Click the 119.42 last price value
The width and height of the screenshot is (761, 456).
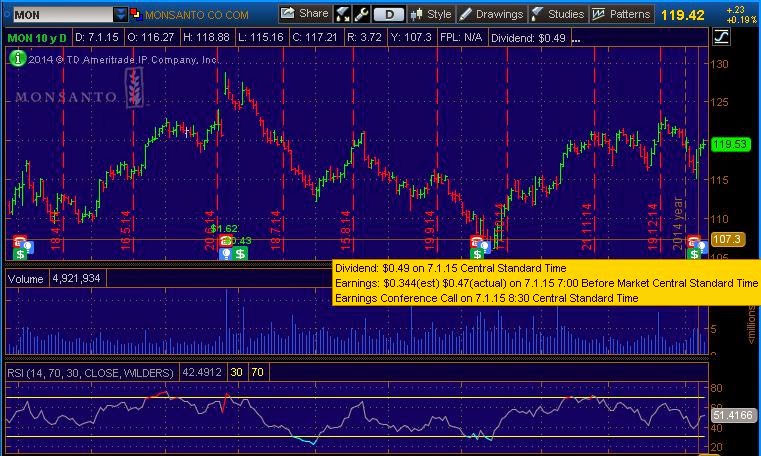coord(682,15)
